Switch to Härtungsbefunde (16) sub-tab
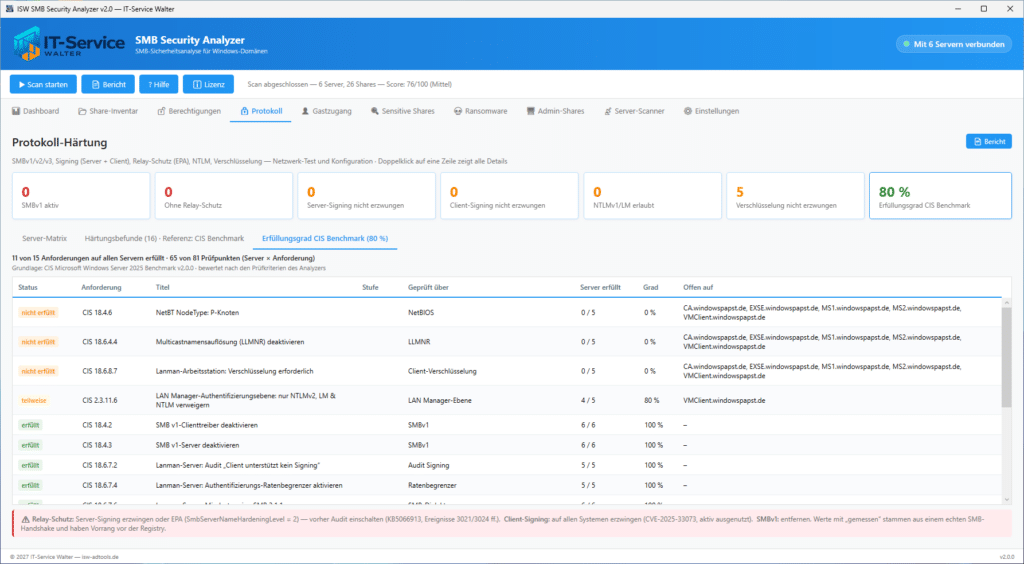 click(164, 238)
